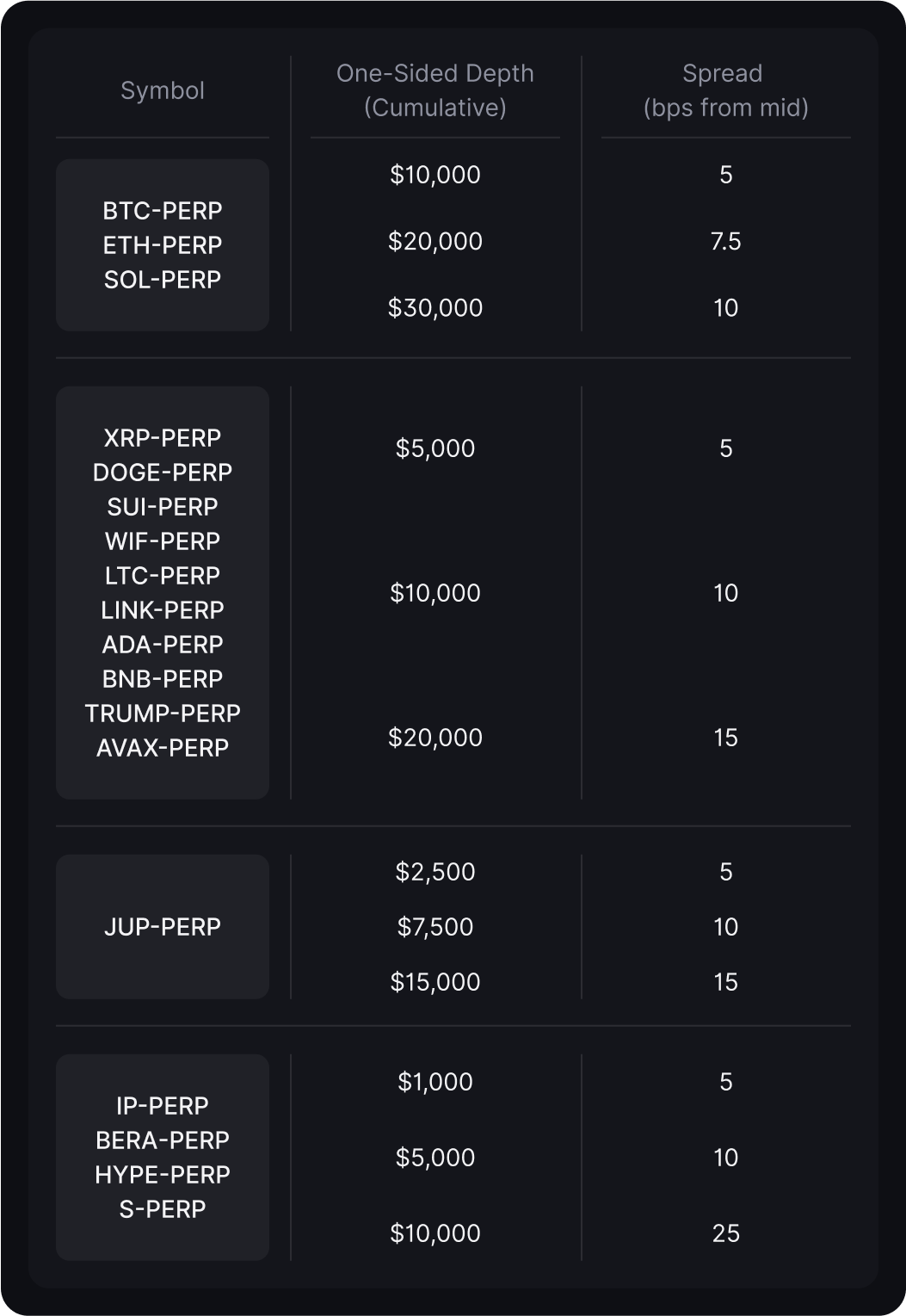
Task: Choose the TRUMP-PERP symbol
Action: [x=163, y=714]
